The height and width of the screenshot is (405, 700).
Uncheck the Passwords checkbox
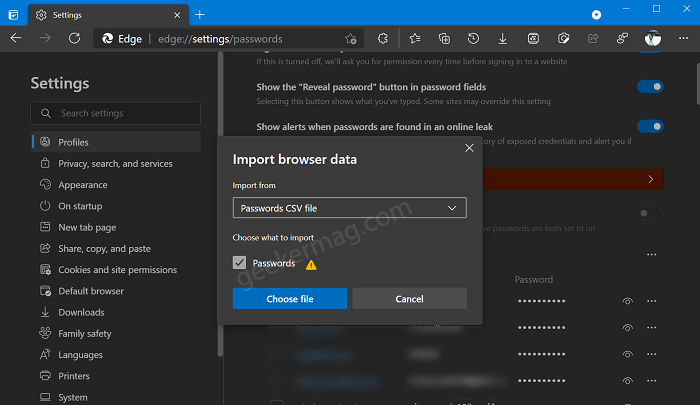pos(239,263)
